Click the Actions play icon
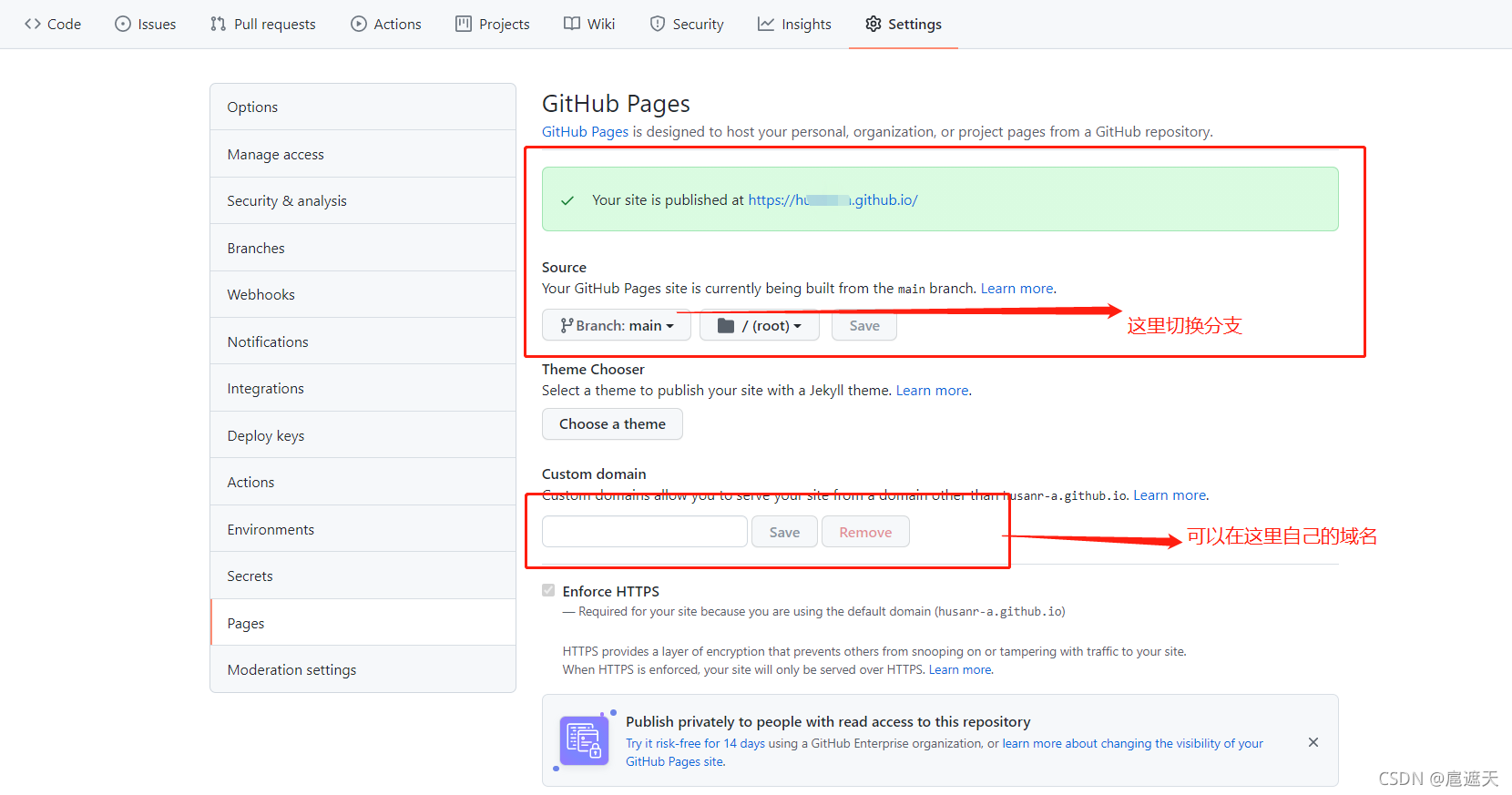Image resolution: width=1512 pixels, height=795 pixels. click(359, 24)
